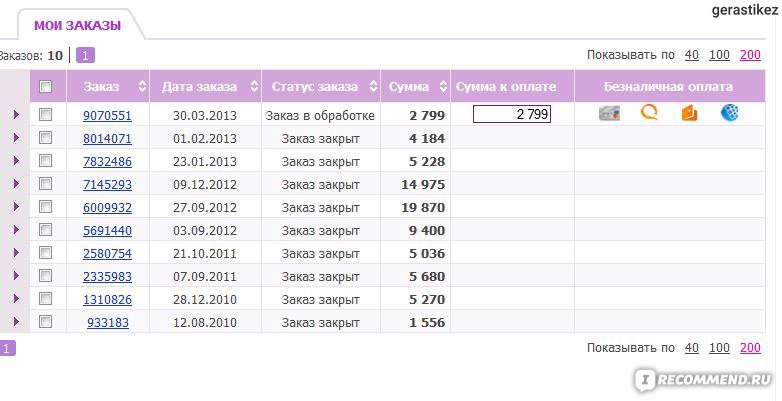Show 200 per page below the table
The width and height of the screenshot is (782, 401).
750,348
